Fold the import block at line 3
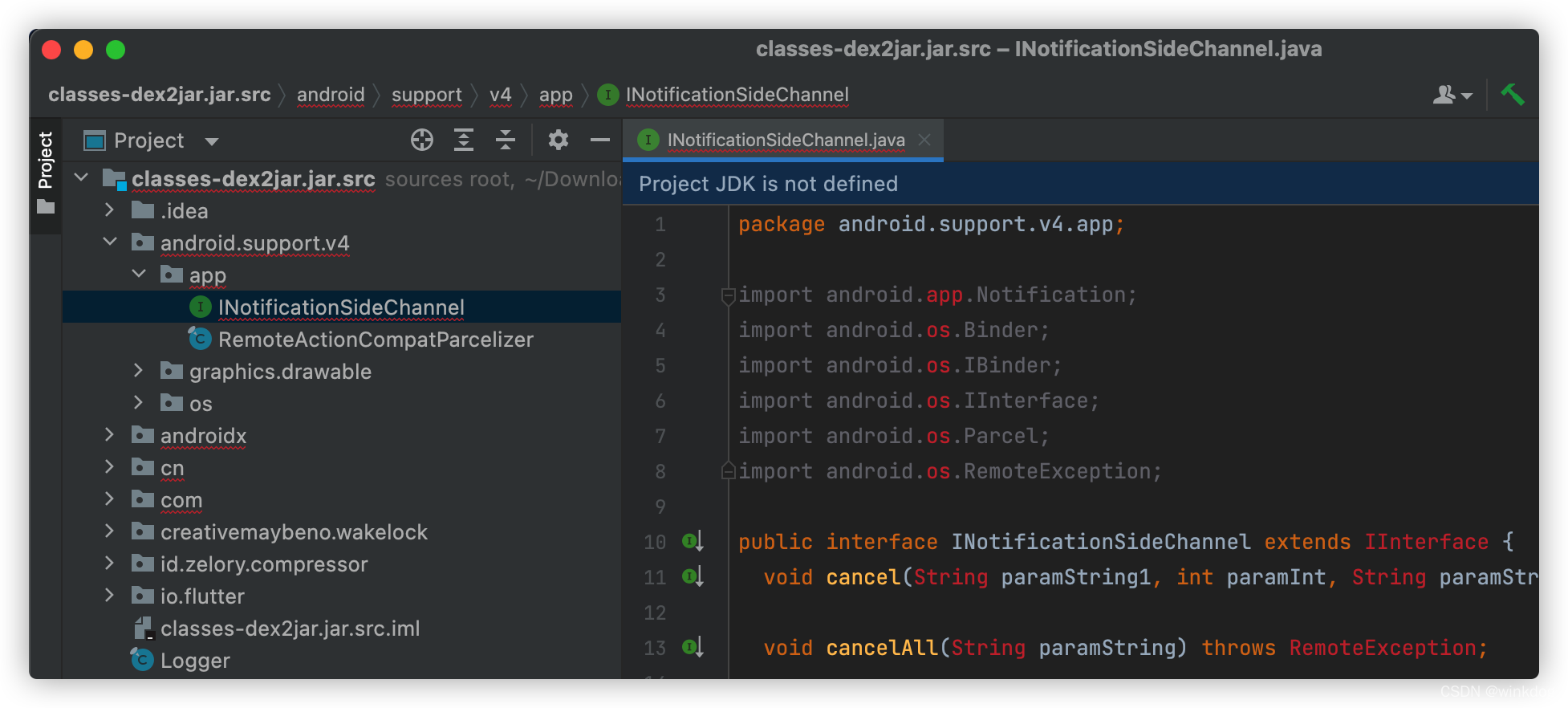 pyautogui.click(x=728, y=295)
